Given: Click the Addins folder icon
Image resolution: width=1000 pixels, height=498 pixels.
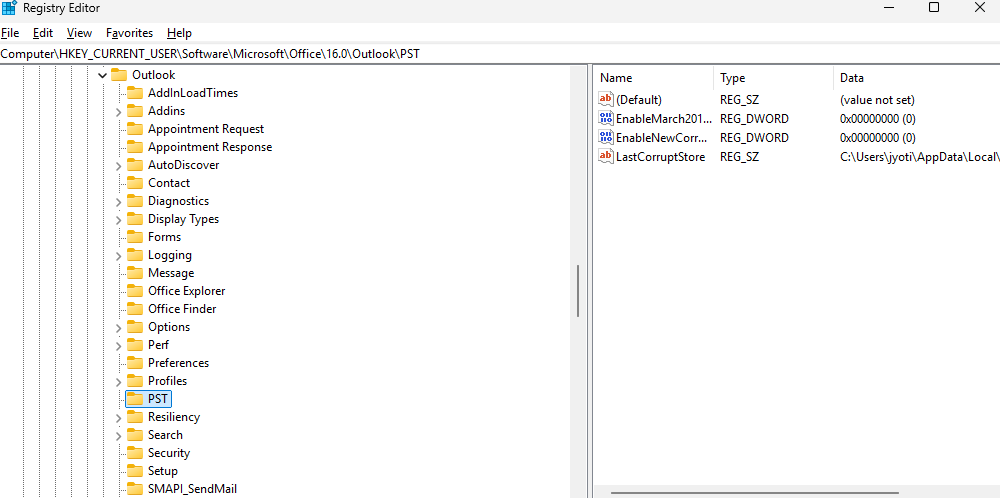Looking at the screenshot, I should (x=135, y=111).
